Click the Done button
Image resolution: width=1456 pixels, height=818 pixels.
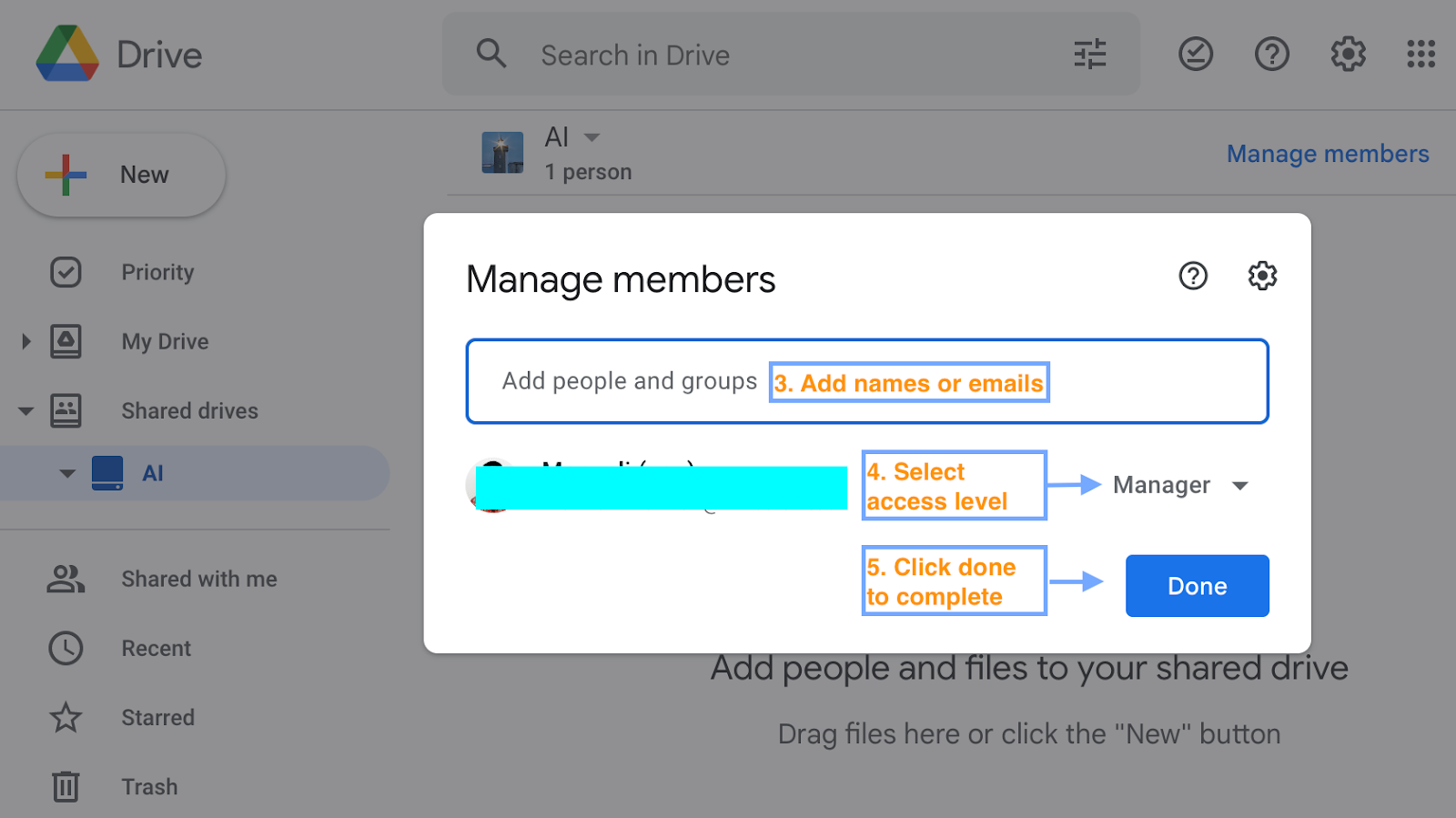coord(1197,586)
